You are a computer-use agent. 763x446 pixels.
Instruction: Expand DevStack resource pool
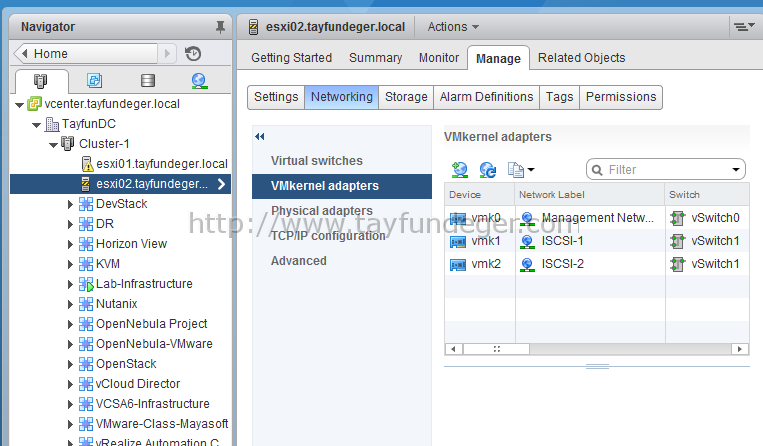pos(70,204)
